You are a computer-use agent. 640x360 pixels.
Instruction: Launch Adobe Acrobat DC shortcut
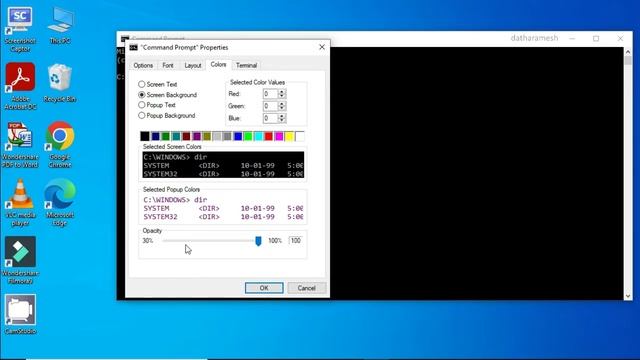20,87
